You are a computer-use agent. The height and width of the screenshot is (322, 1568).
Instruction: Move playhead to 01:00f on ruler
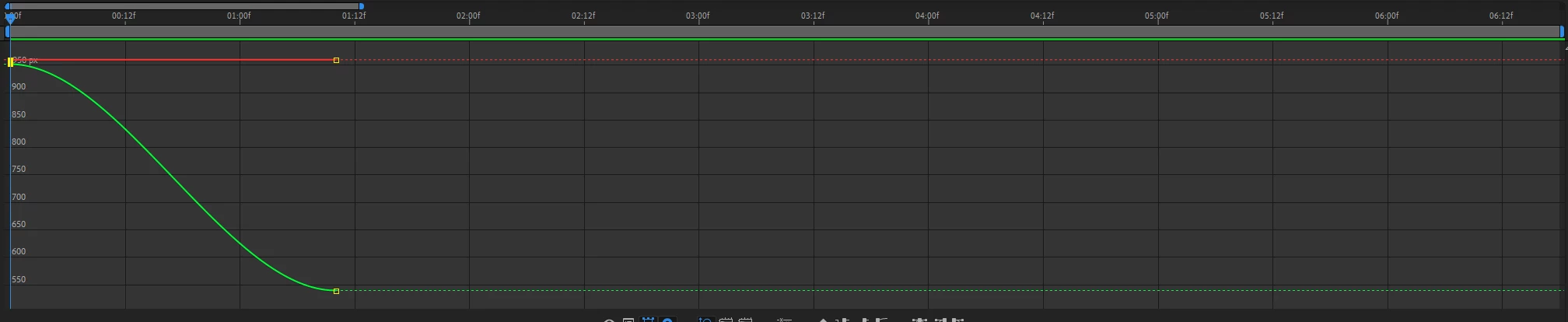[239, 16]
